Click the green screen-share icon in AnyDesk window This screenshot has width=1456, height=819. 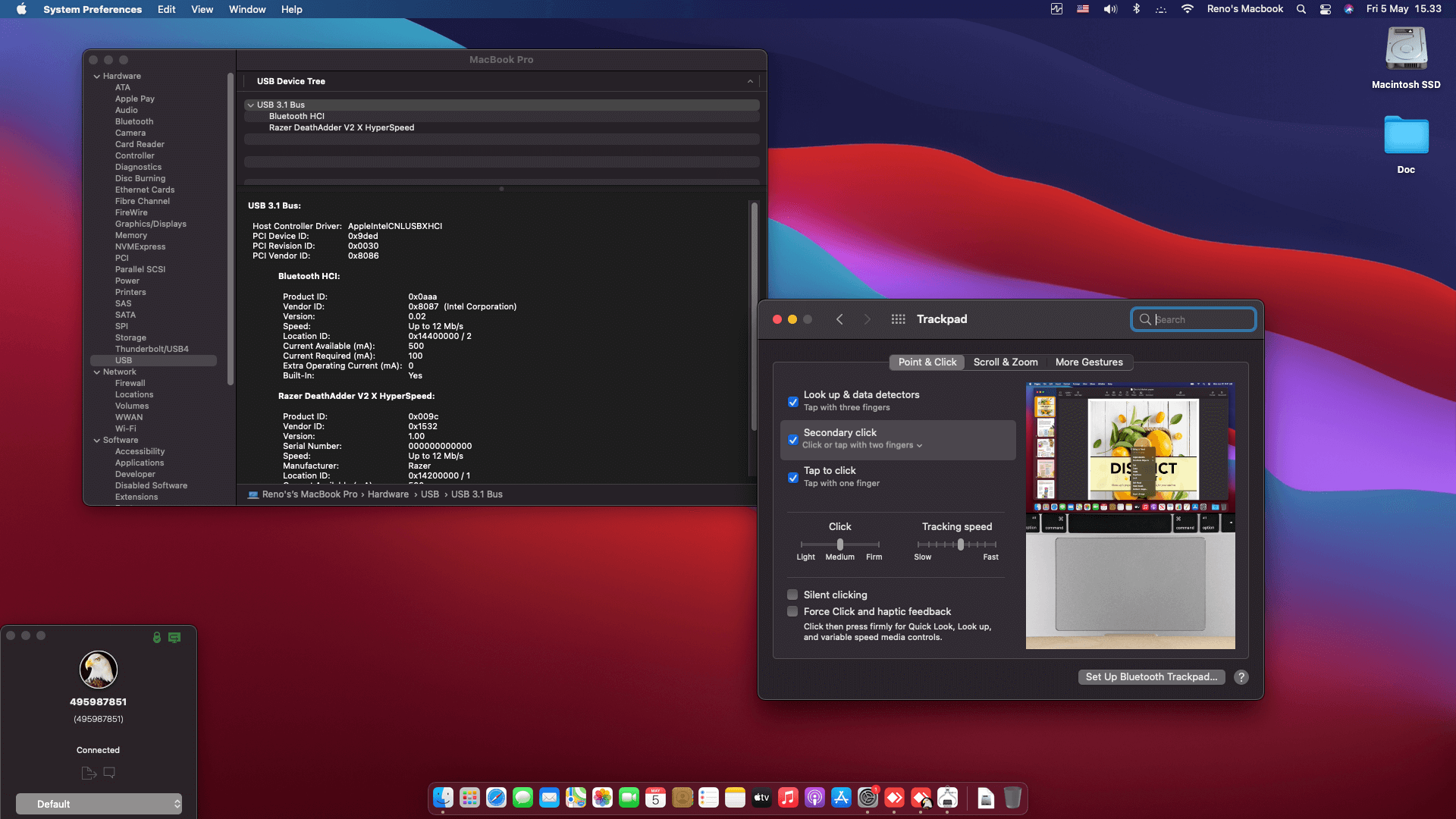point(174,638)
